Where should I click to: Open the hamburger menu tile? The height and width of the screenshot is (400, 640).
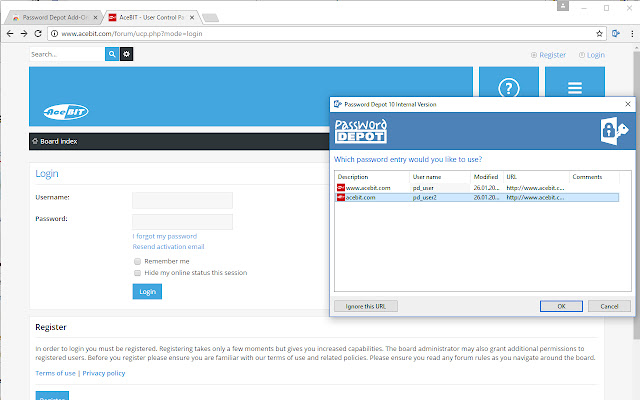pyautogui.click(x=575, y=89)
